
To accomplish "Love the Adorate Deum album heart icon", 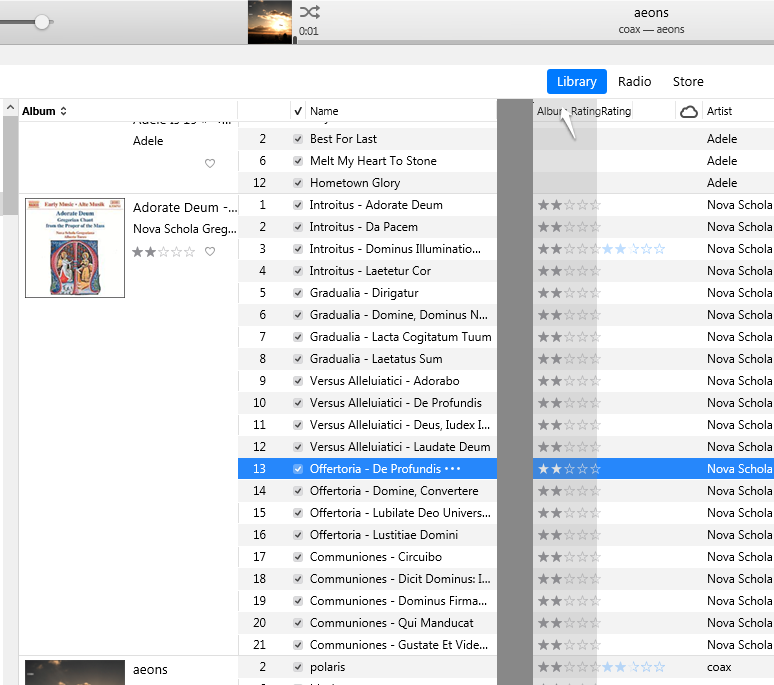I will click(x=210, y=252).
